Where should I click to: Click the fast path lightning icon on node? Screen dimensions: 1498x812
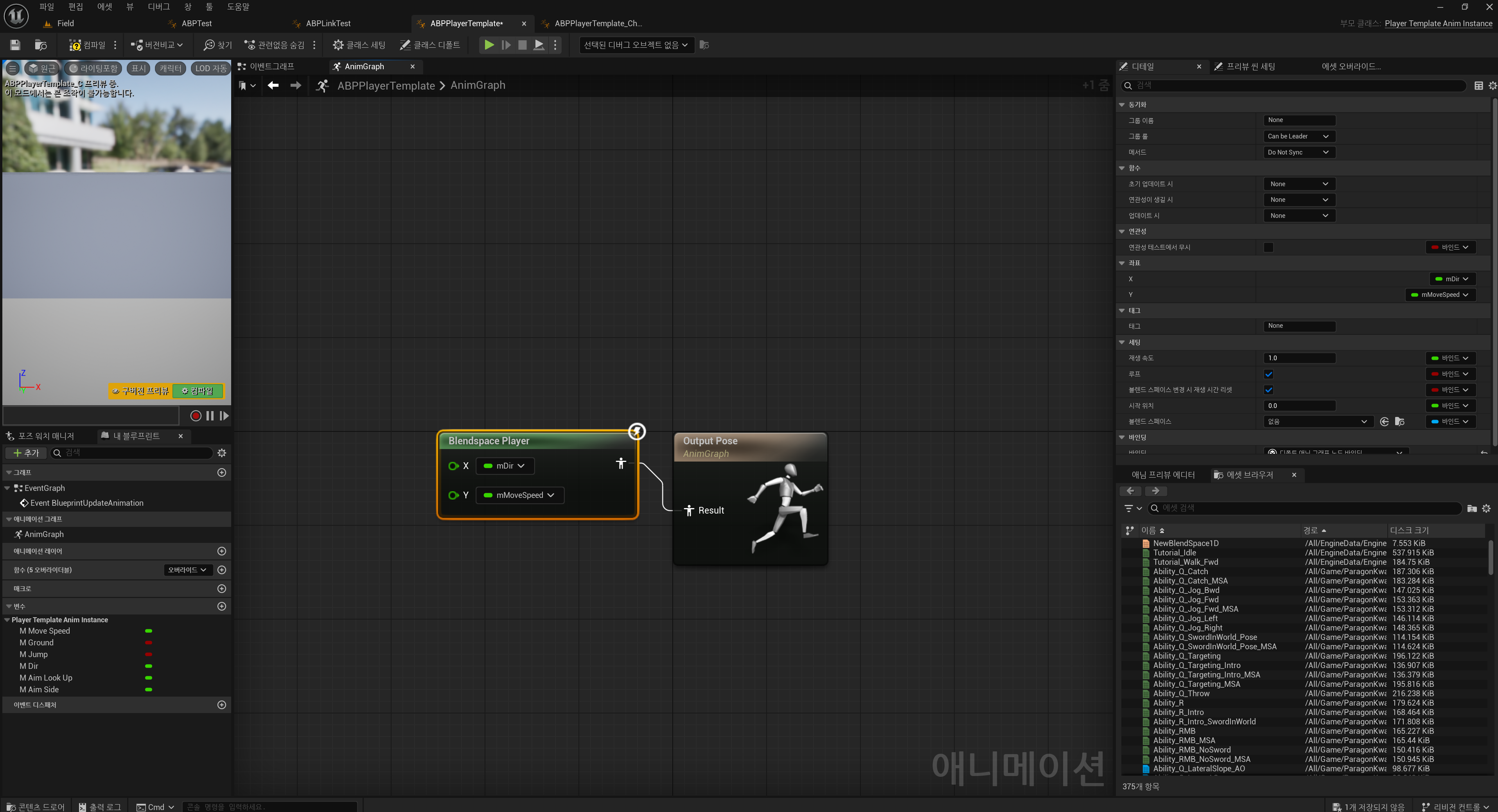(x=637, y=431)
